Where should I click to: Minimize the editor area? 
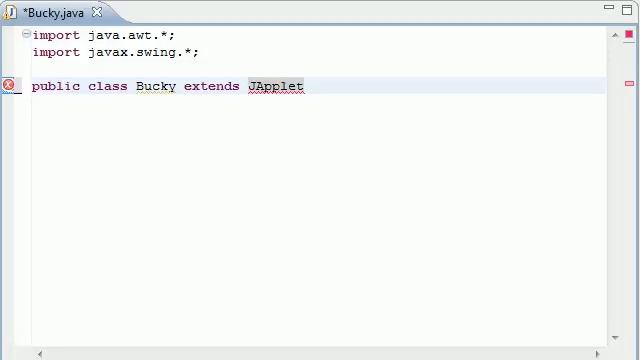[x=609, y=7]
